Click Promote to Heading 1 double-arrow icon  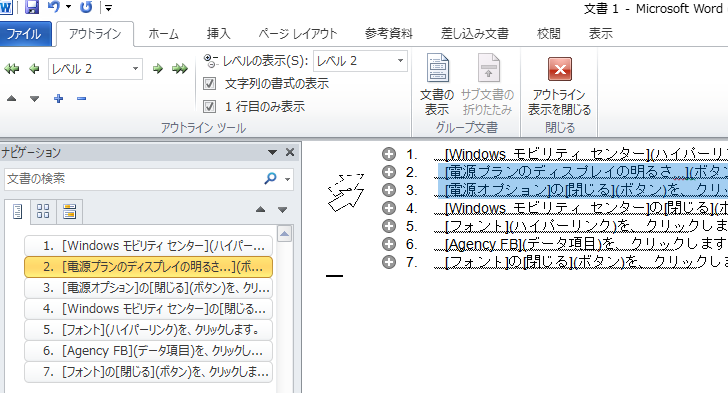[x=12, y=69]
